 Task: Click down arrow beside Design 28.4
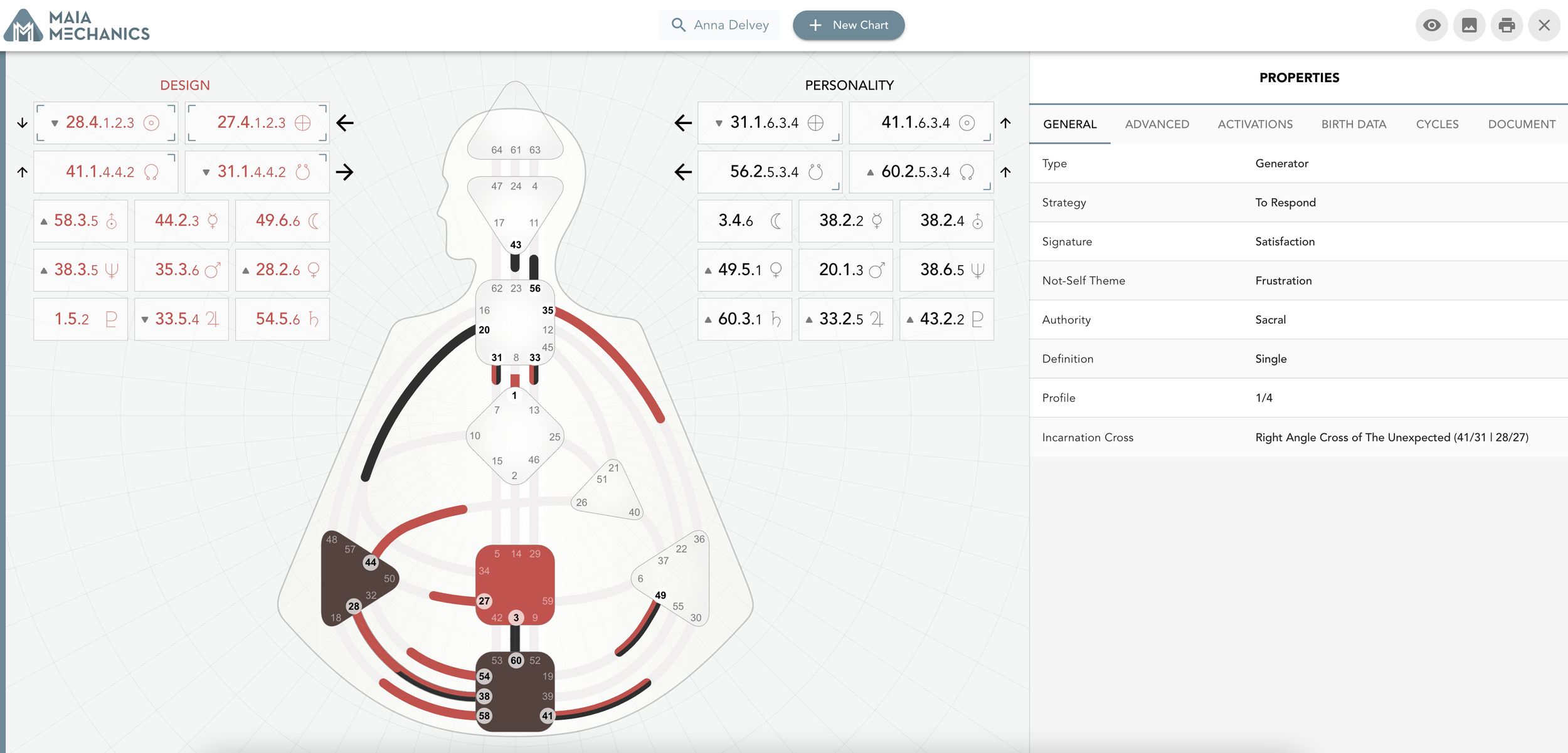tap(23, 123)
